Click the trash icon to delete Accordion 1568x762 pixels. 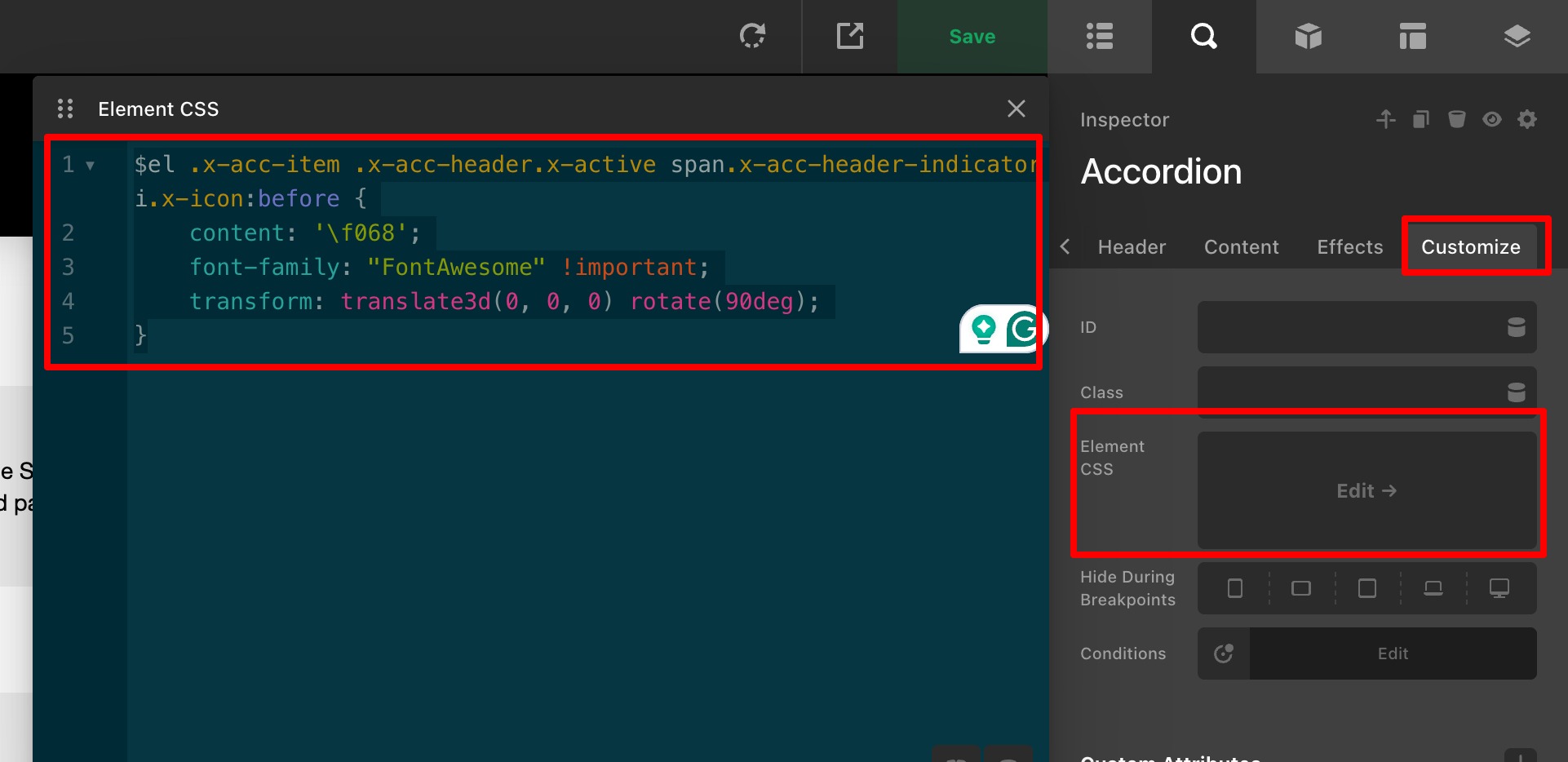click(1456, 120)
